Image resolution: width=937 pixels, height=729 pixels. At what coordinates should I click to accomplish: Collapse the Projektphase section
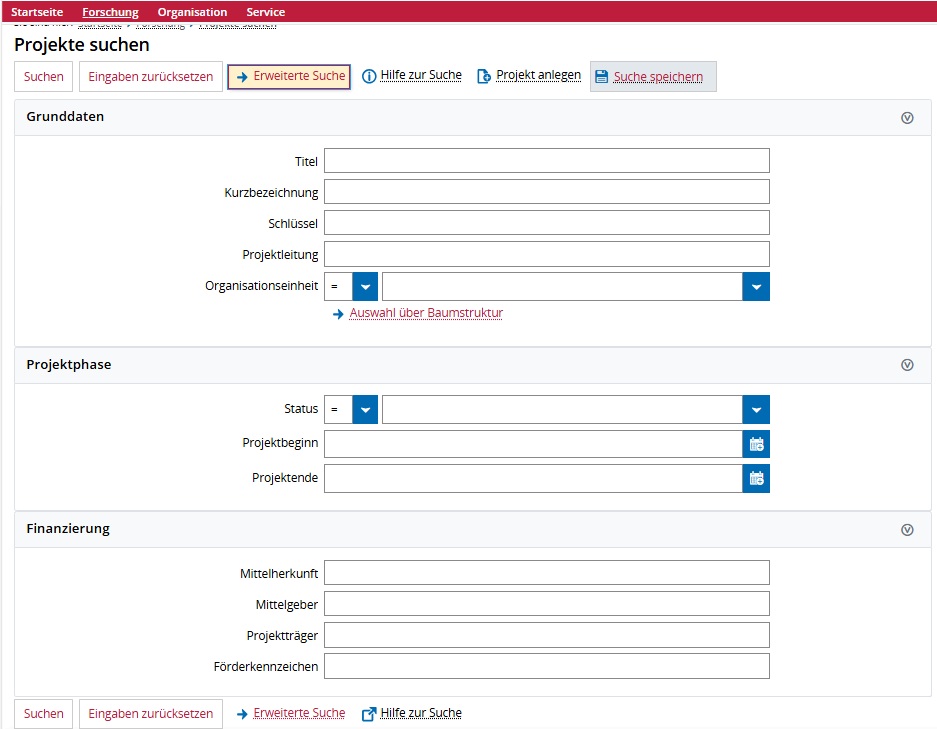(907, 365)
